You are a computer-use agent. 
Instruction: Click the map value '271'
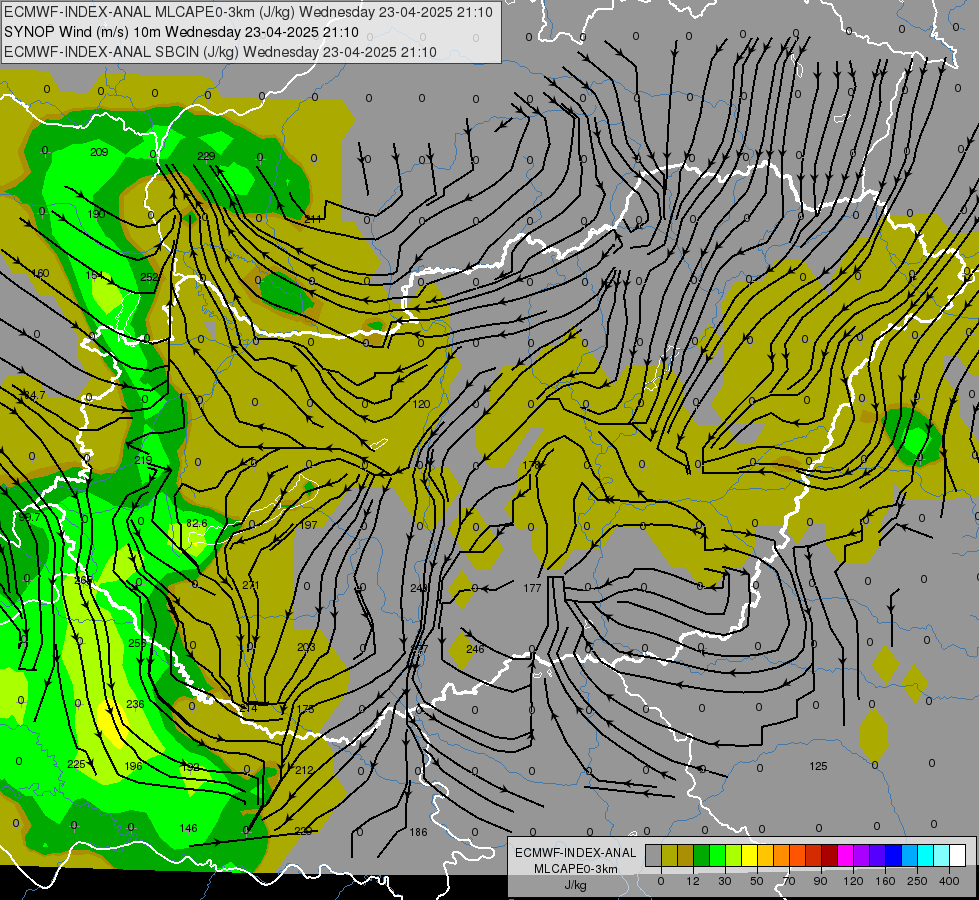251,585
